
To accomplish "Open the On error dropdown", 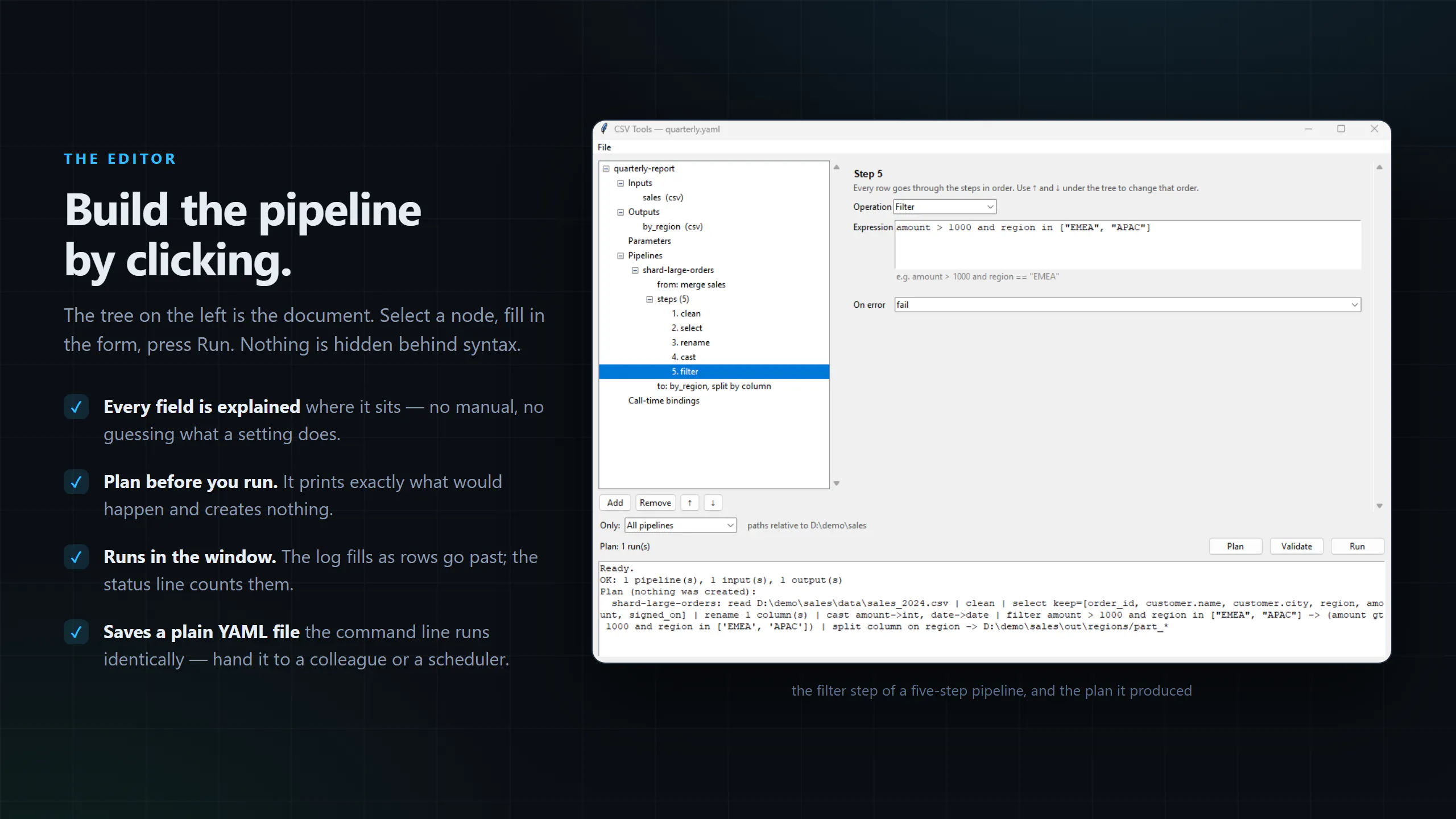I will (1127, 305).
